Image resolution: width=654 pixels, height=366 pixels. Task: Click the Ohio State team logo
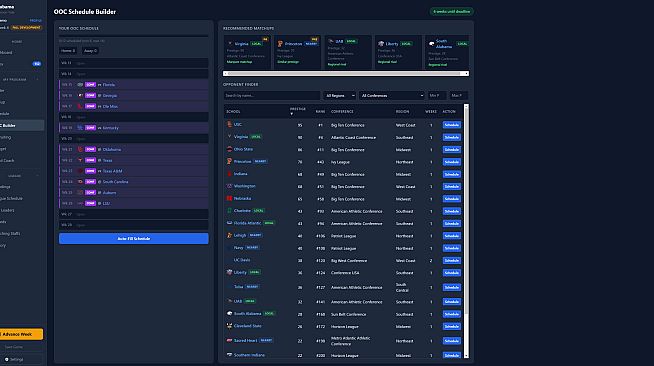point(229,149)
